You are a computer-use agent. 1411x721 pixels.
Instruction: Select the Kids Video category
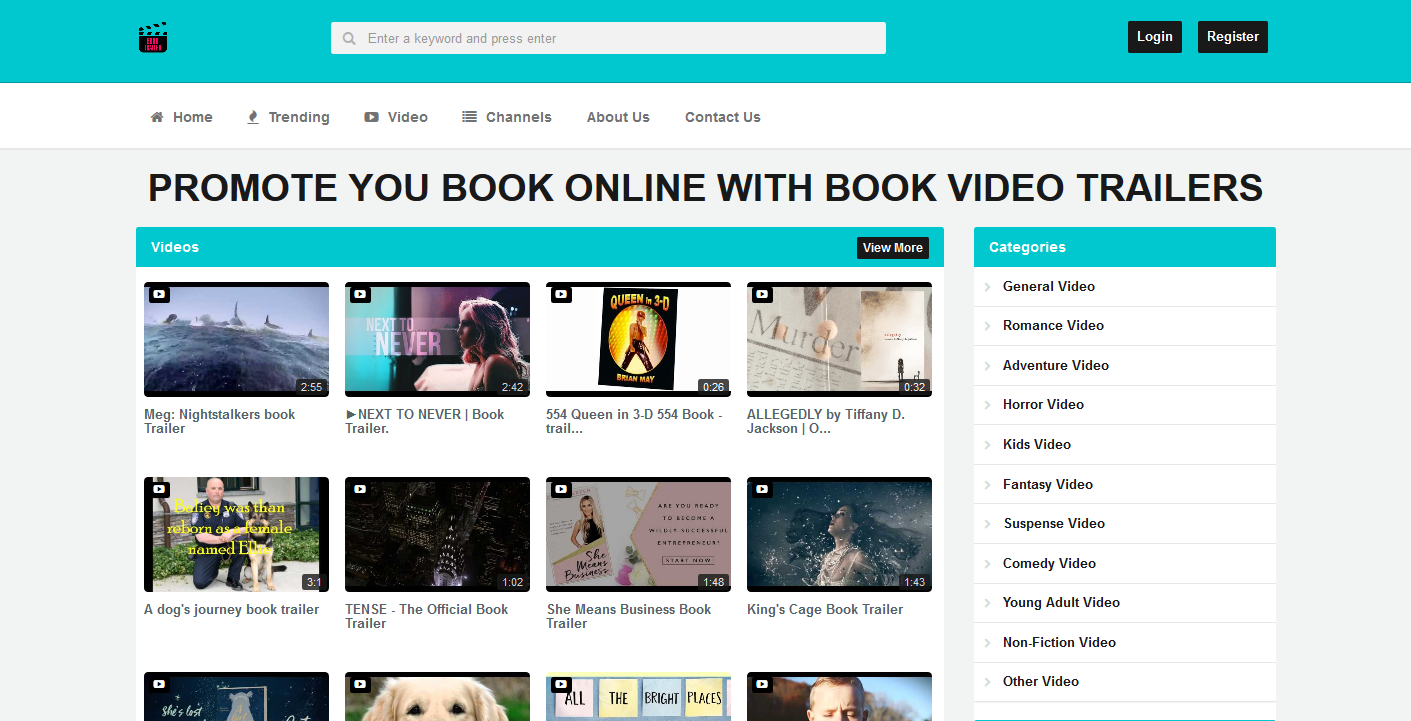pyautogui.click(x=1036, y=444)
